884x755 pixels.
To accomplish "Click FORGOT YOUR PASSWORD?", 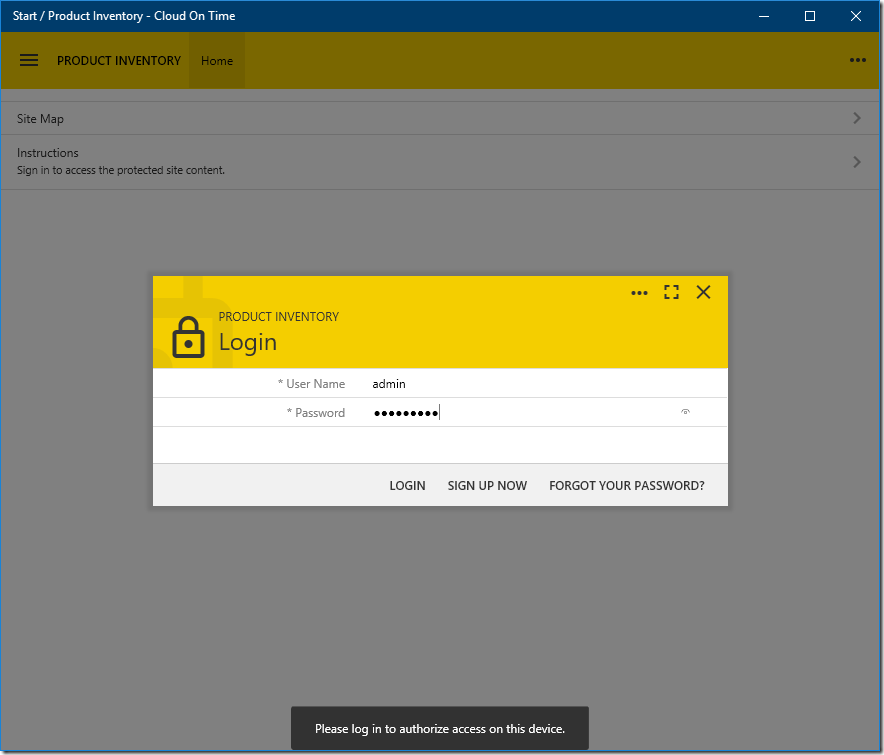I will click(627, 485).
